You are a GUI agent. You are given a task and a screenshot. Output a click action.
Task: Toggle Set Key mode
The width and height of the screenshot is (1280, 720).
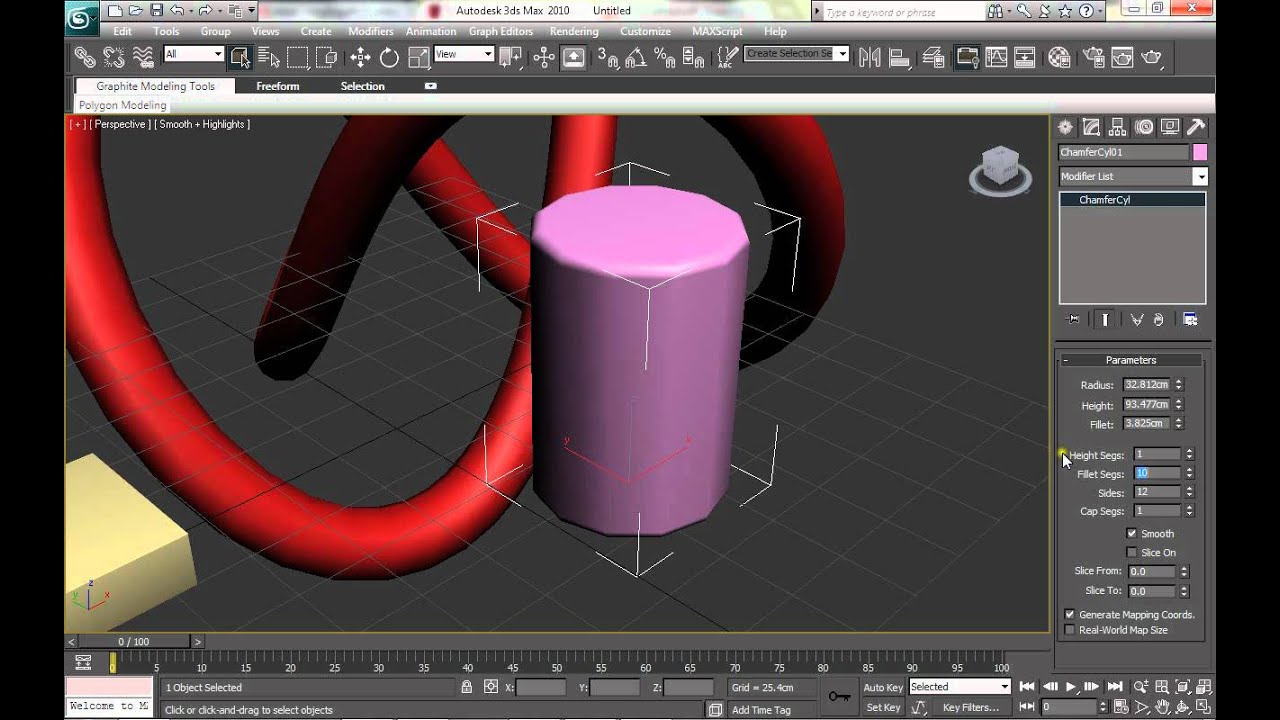point(883,708)
